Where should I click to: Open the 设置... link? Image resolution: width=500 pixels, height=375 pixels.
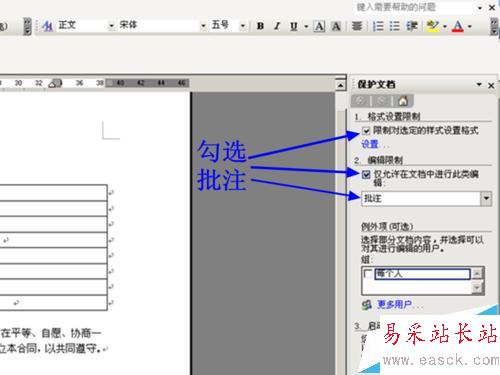(x=374, y=144)
